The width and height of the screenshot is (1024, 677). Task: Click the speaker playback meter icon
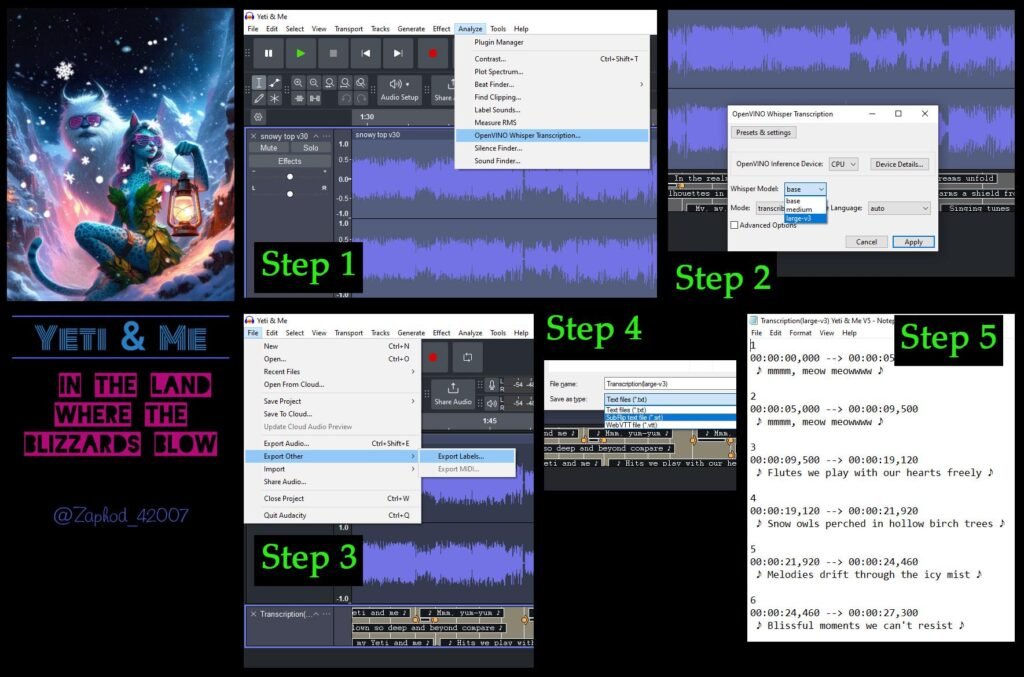pyautogui.click(x=491, y=403)
